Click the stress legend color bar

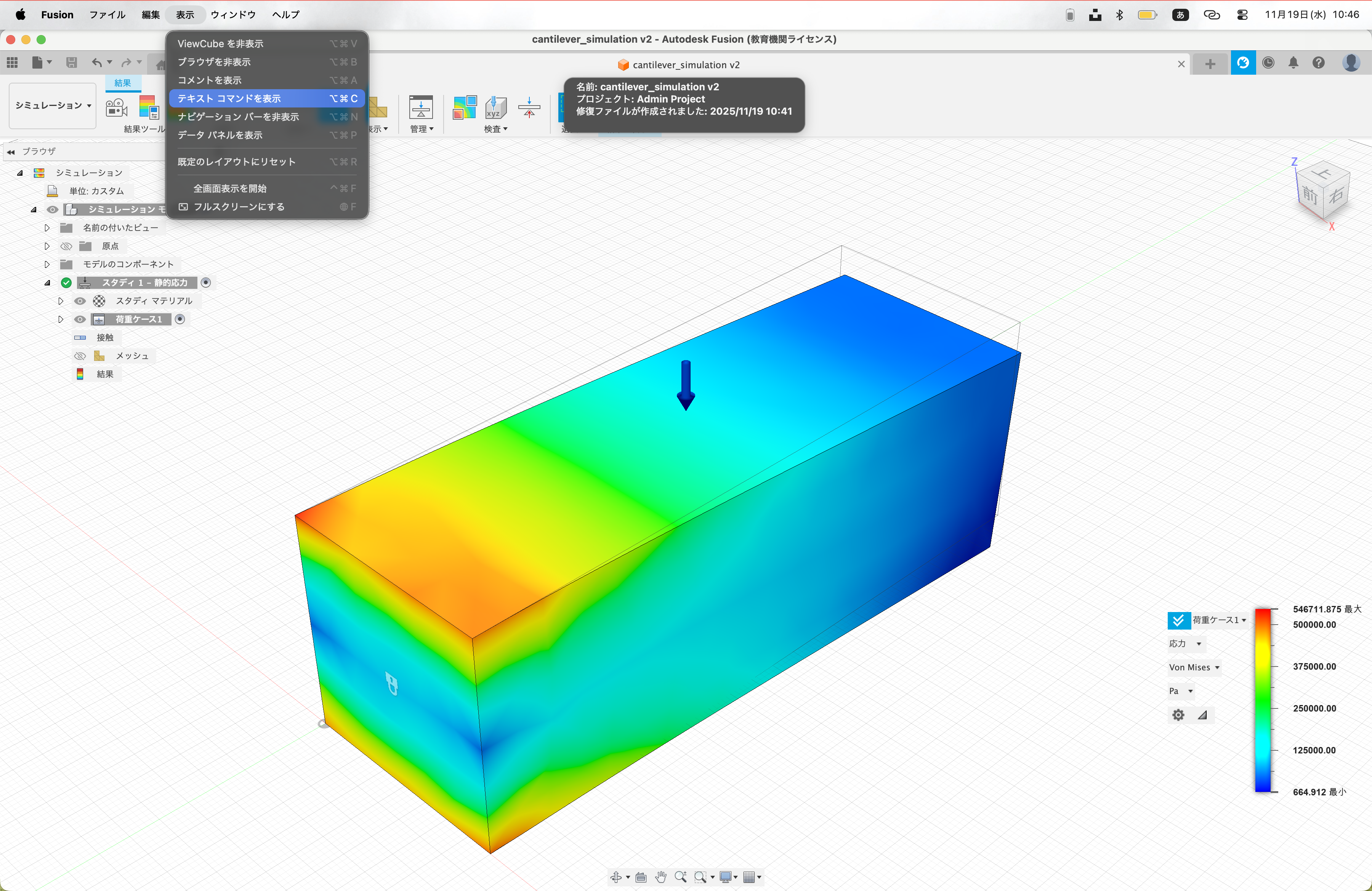(1263, 700)
